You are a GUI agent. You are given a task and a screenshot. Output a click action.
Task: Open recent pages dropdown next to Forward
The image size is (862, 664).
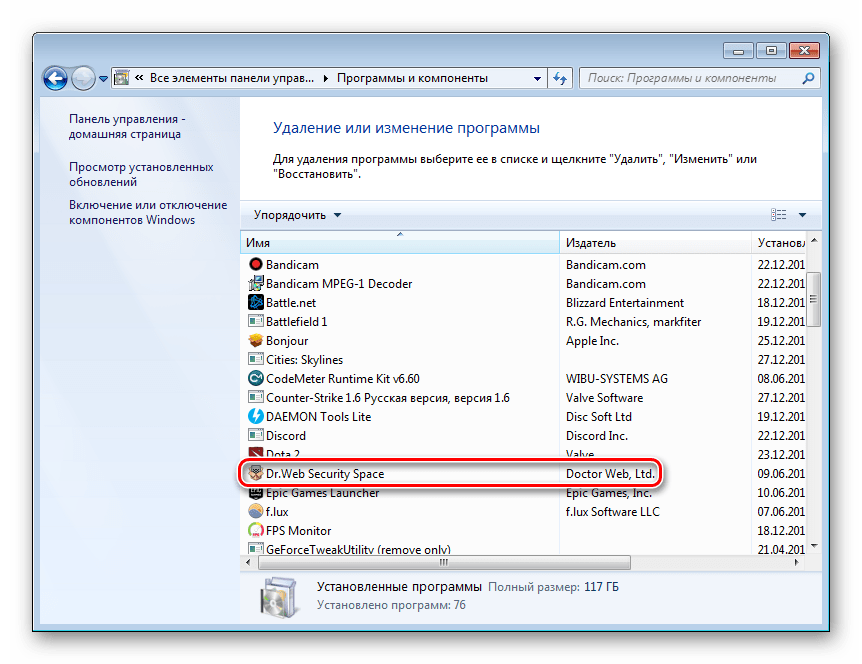click(103, 79)
